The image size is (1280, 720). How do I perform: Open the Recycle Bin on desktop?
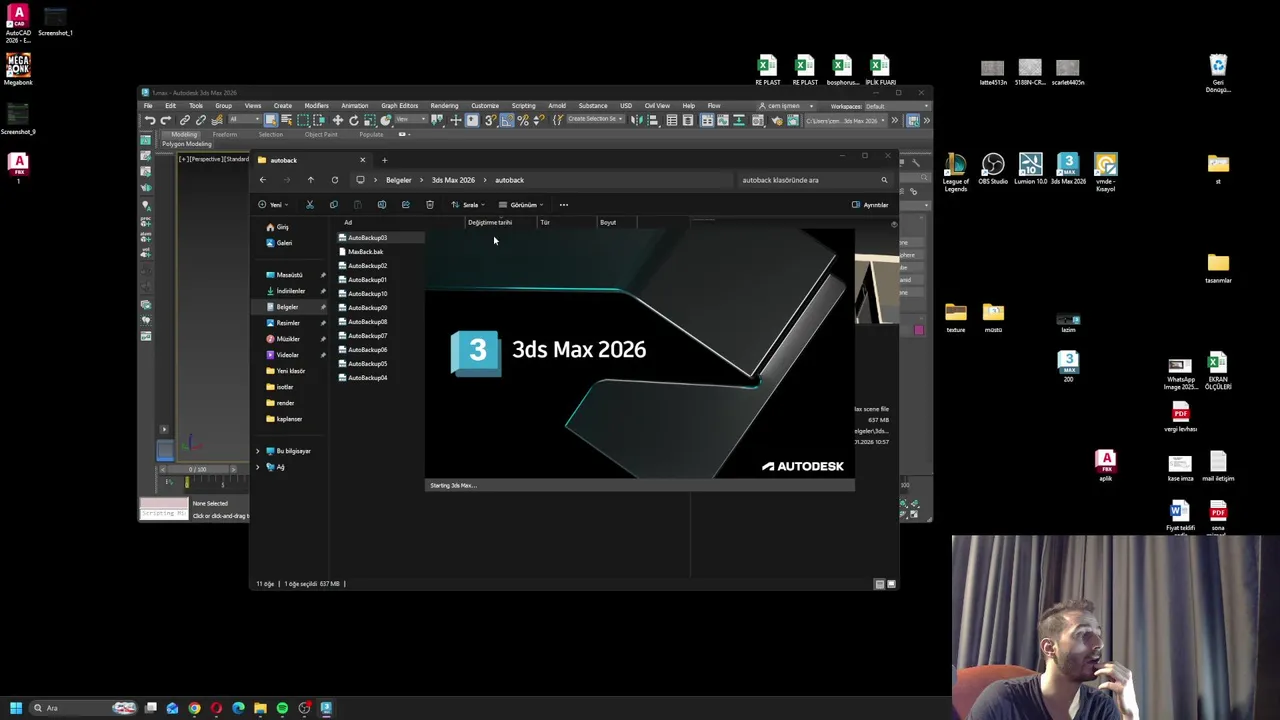coord(1218,73)
